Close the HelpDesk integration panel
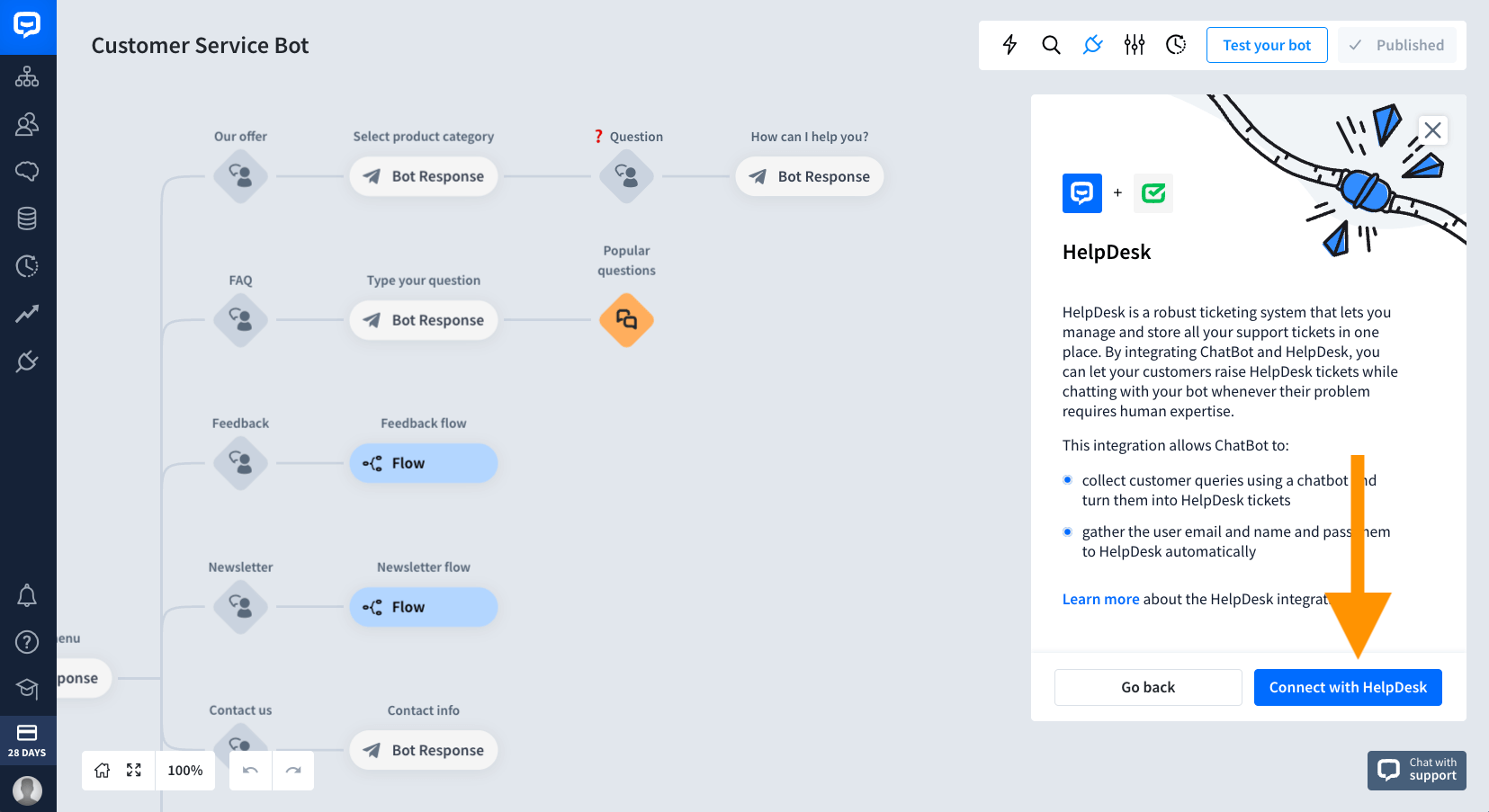This screenshot has width=1489, height=812. [1433, 130]
